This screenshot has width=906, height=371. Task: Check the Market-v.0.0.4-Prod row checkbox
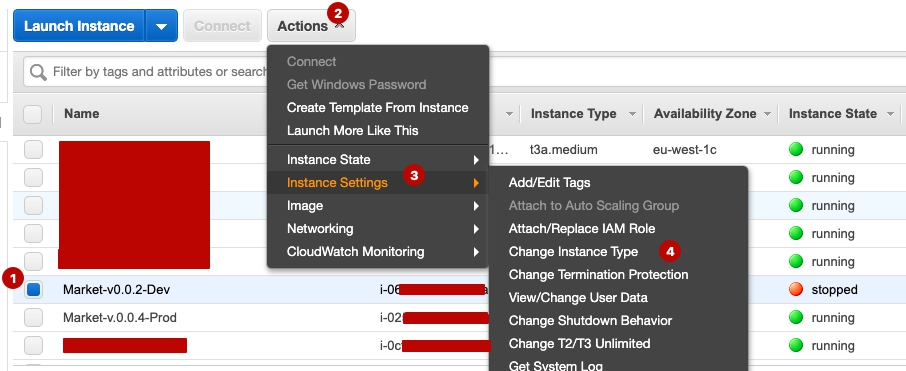pos(33,317)
